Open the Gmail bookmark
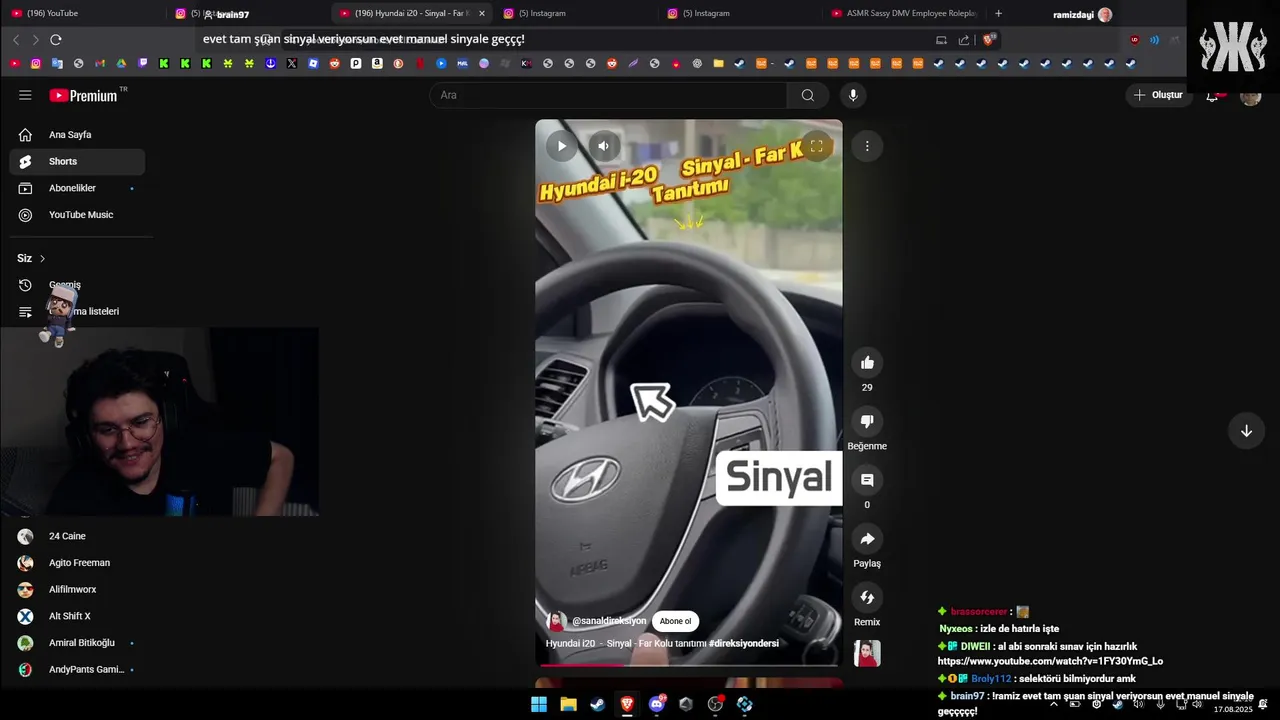This screenshot has width=1280, height=720. click(100, 63)
